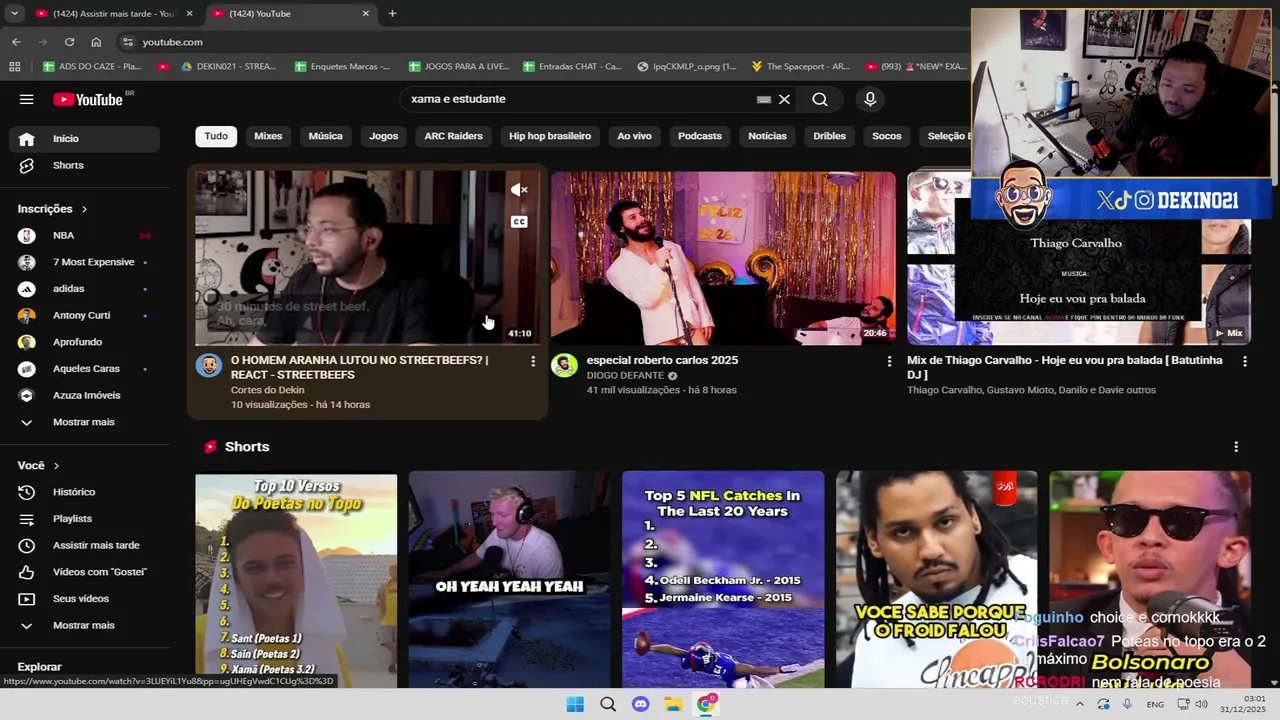The height and width of the screenshot is (720, 1280).
Task: Click the Início home icon in sidebar
Action: point(27,139)
